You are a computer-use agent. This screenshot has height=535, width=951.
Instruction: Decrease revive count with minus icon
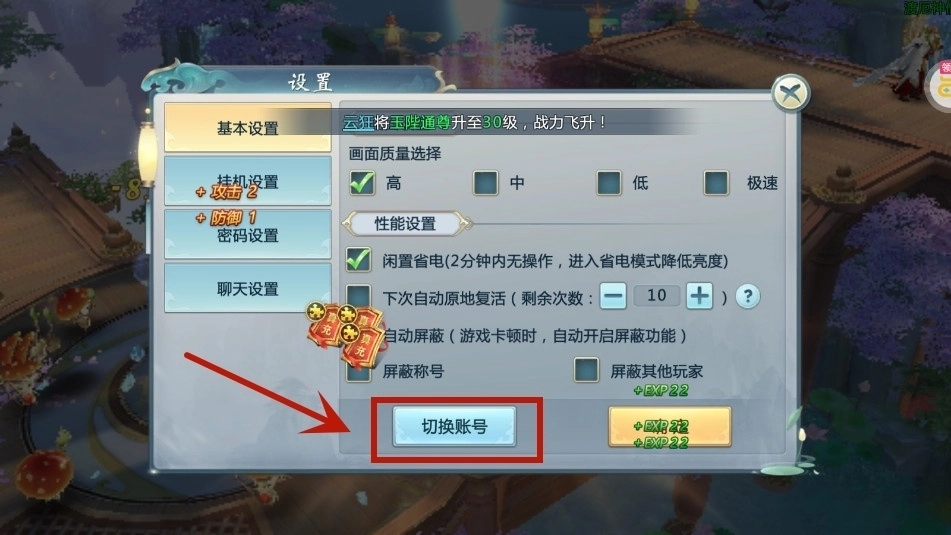click(613, 296)
